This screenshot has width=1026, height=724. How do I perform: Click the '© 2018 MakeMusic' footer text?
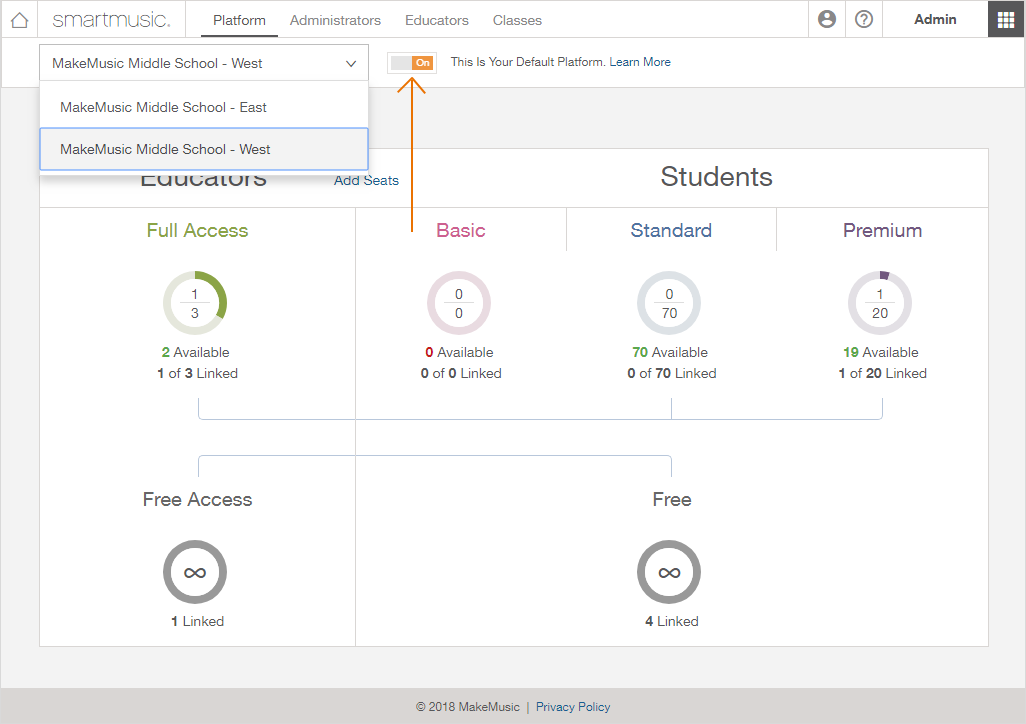(x=468, y=707)
